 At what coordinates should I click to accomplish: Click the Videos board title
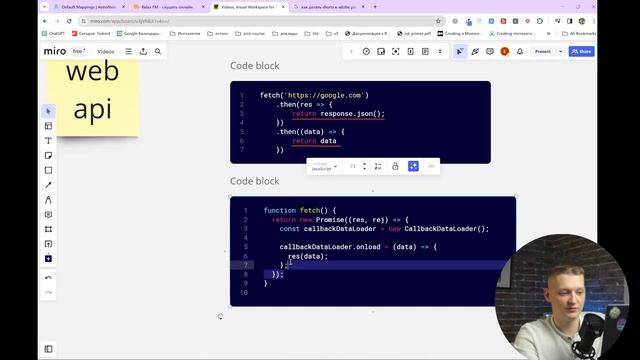[x=106, y=51]
